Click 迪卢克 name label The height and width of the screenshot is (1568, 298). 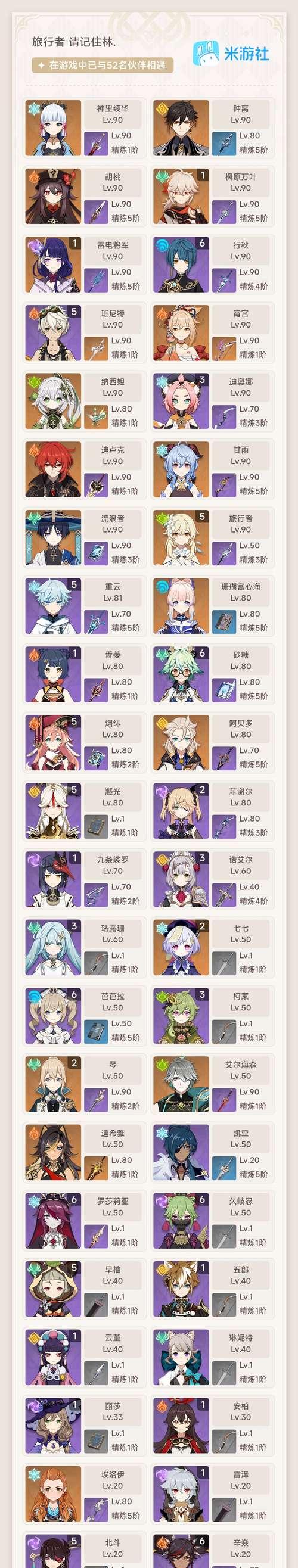click(113, 450)
